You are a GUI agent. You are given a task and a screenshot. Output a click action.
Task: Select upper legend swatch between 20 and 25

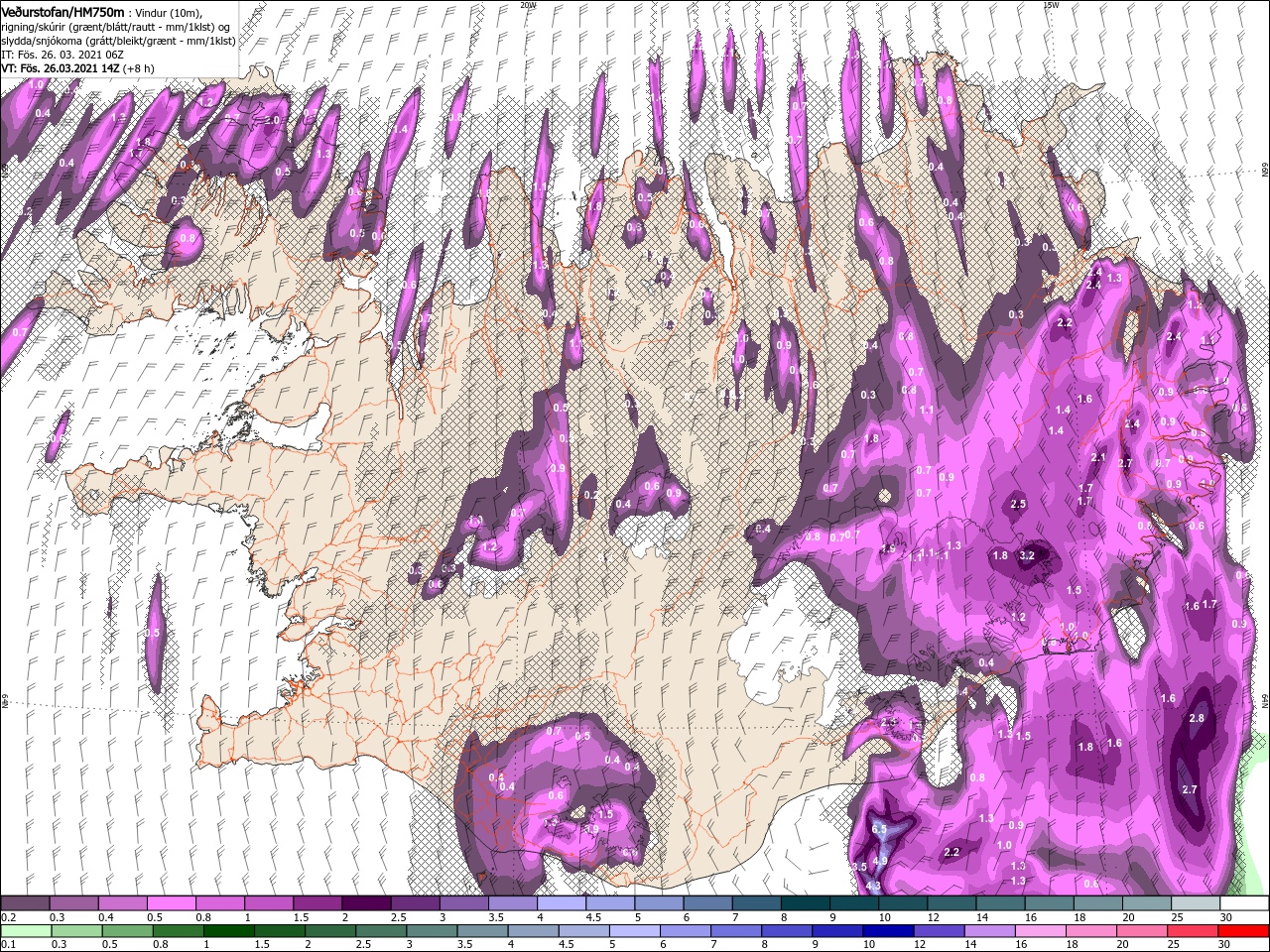click(1148, 903)
